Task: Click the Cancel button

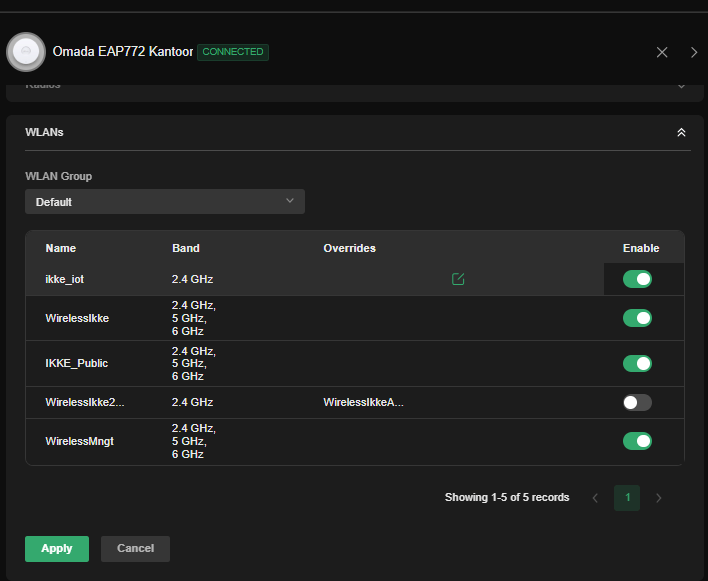Action: click(x=135, y=548)
